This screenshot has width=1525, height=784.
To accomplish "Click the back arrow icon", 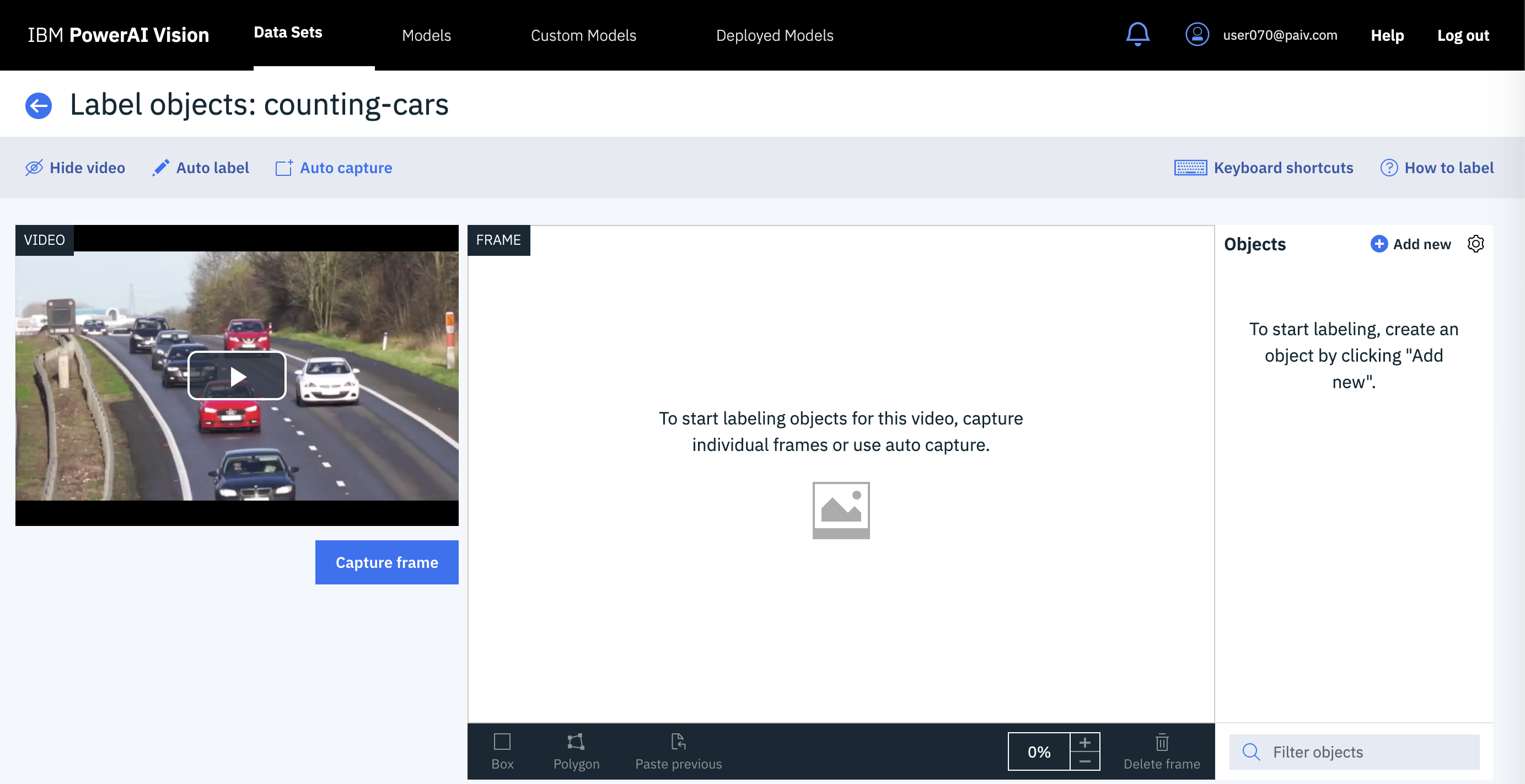I will click(39, 106).
